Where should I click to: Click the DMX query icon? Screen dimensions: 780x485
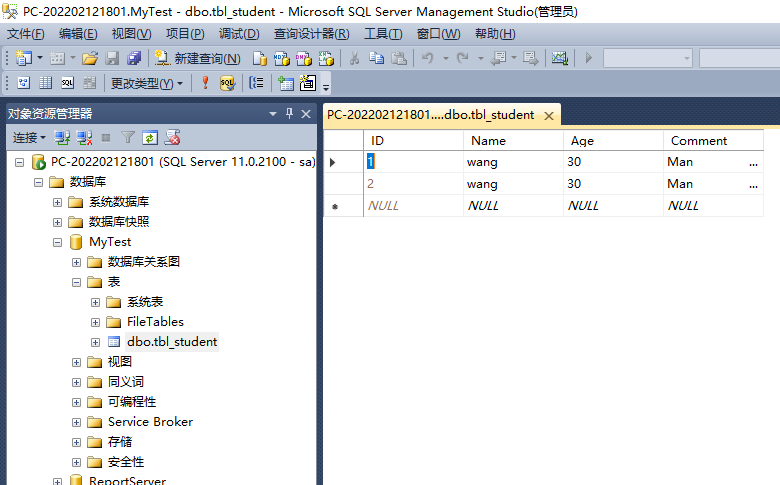click(303, 59)
